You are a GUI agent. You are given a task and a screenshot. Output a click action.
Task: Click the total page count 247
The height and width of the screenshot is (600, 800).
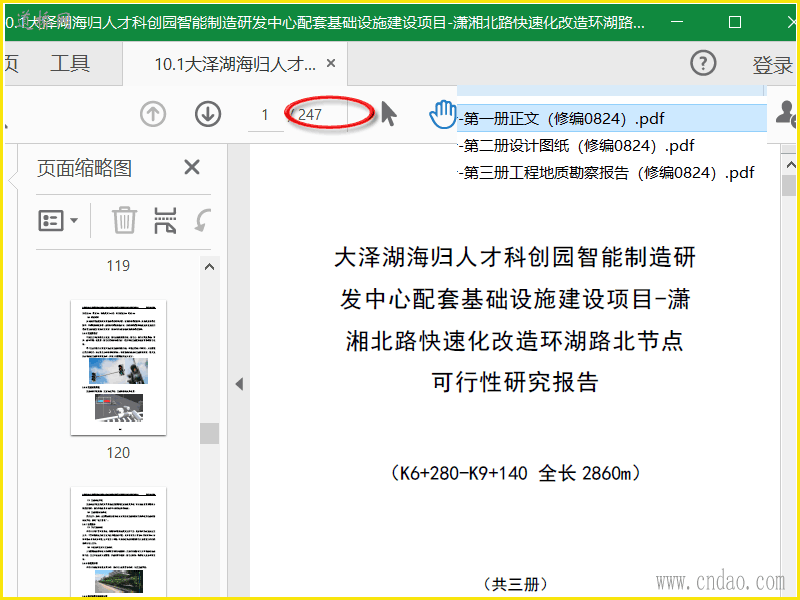pos(310,114)
